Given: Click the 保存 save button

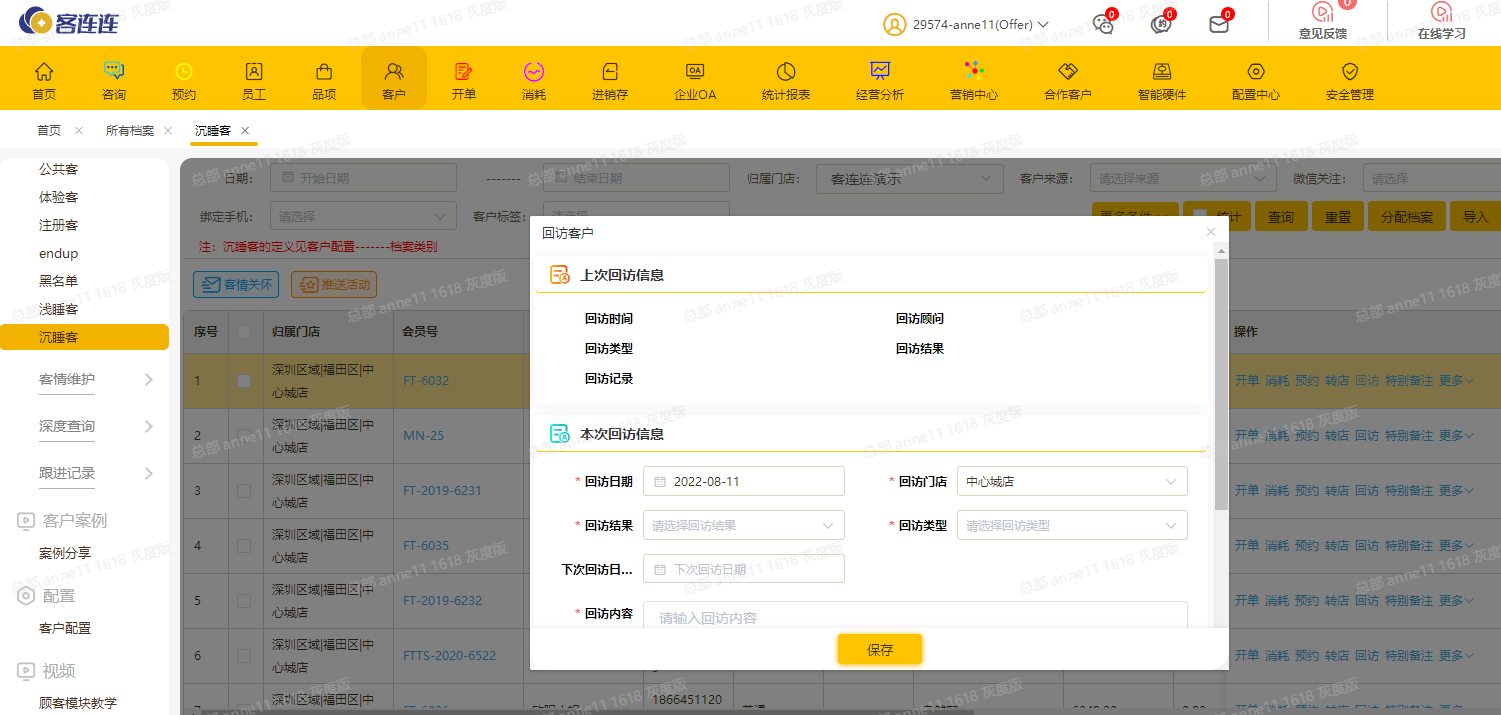Looking at the screenshot, I should (x=879, y=650).
